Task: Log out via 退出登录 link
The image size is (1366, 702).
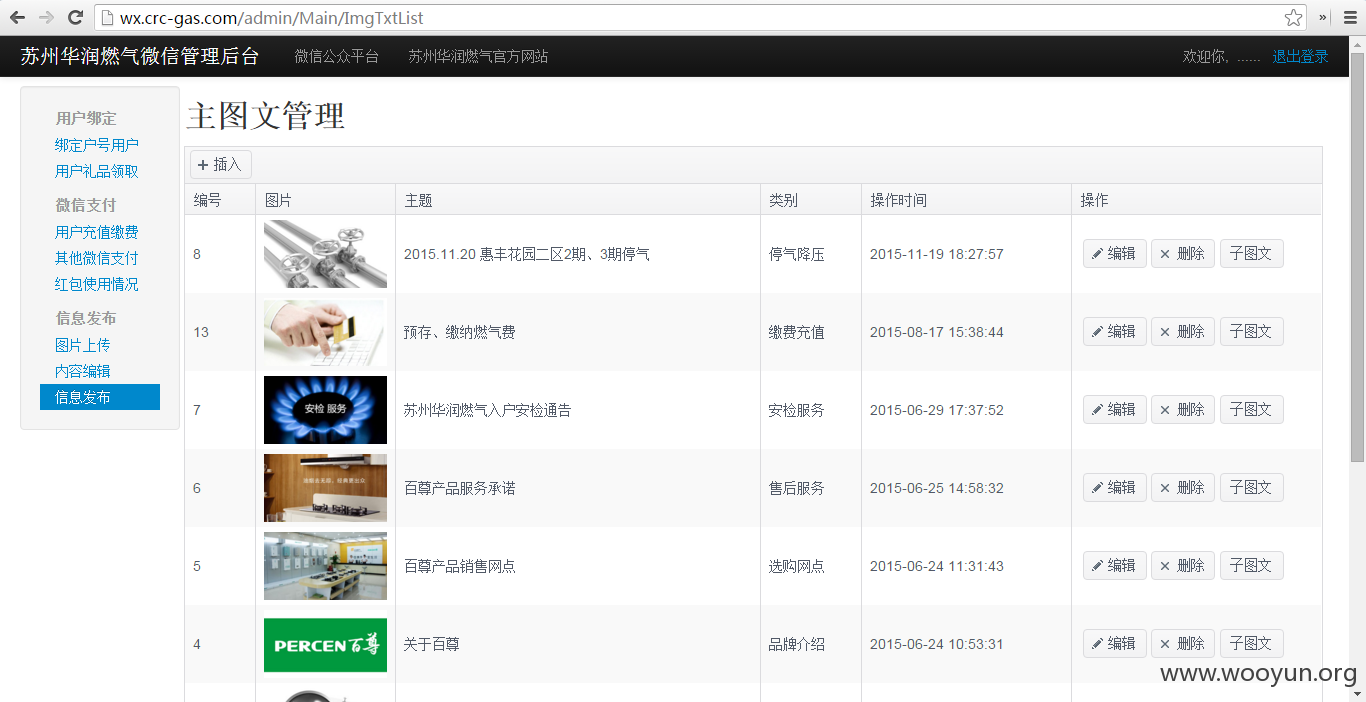Action: point(1300,56)
